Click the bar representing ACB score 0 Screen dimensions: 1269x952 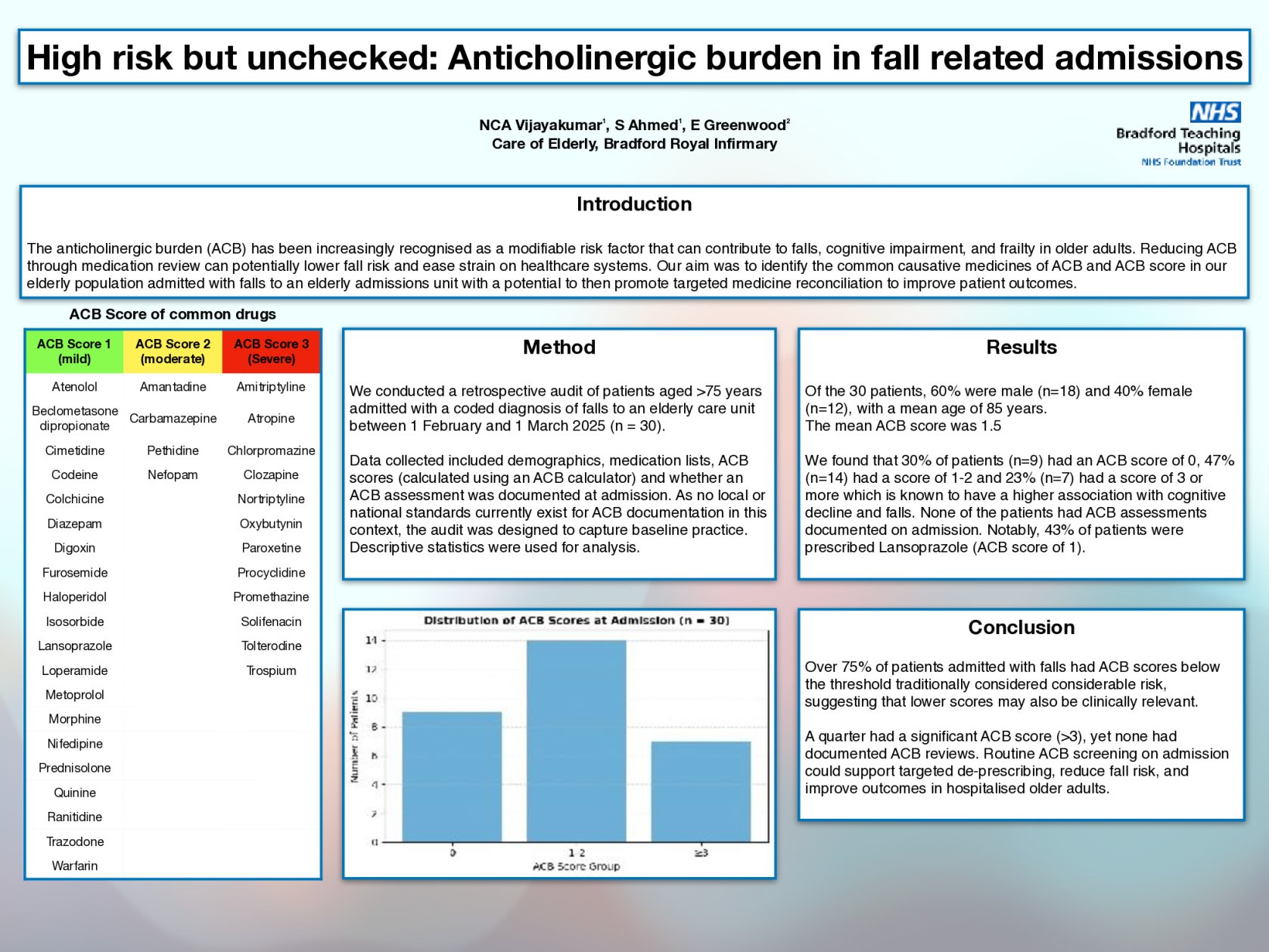(x=452, y=776)
